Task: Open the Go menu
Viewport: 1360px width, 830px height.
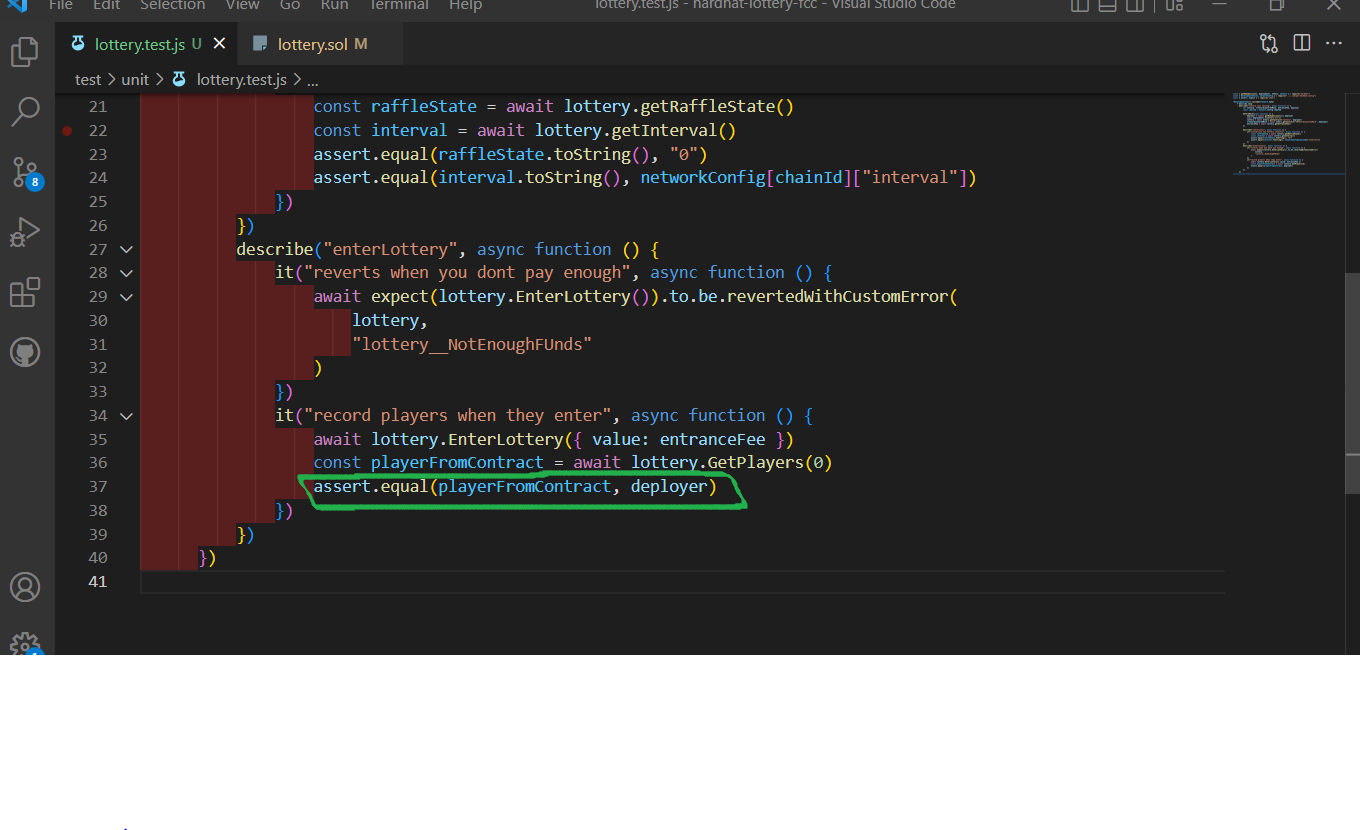Action: [290, 5]
